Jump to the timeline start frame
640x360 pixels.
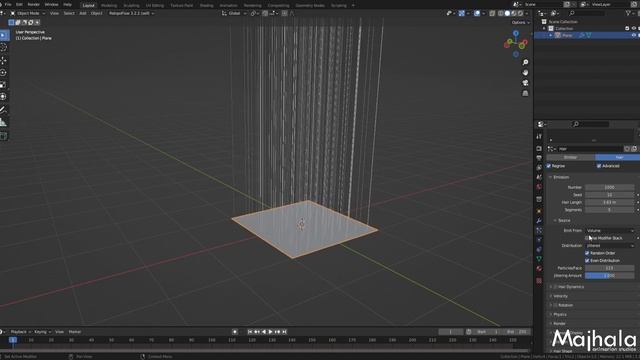tap(250, 332)
